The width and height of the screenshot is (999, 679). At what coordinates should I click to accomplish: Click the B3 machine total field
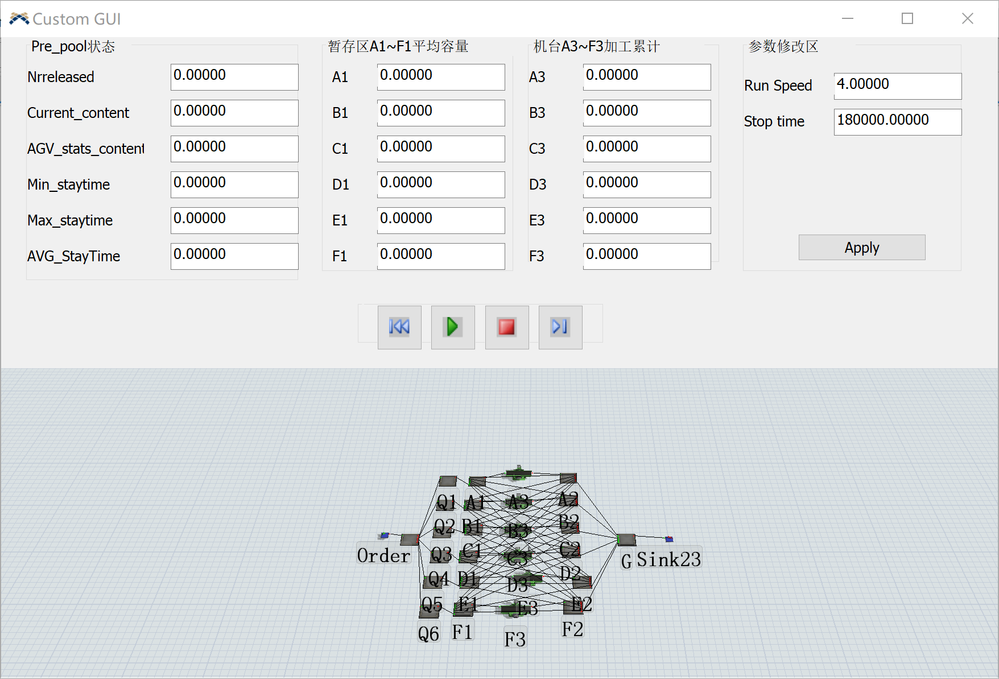[x=647, y=112]
